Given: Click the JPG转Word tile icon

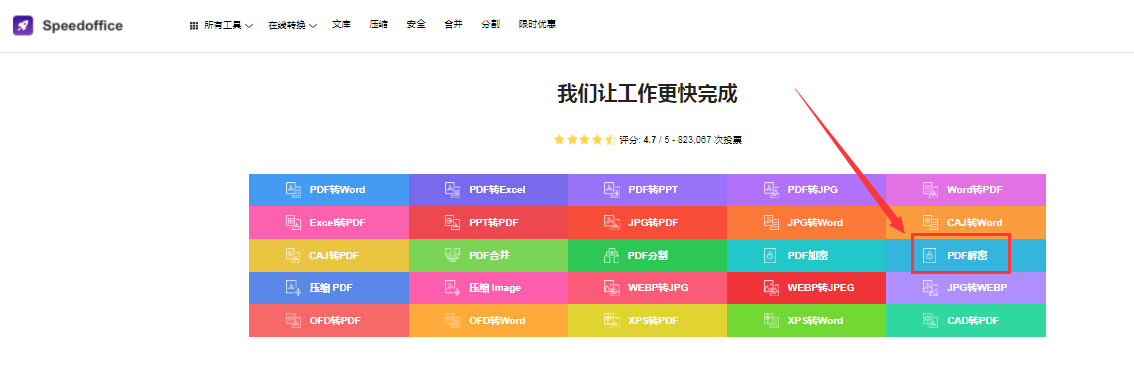Looking at the screenshot, I should [771, 222].
